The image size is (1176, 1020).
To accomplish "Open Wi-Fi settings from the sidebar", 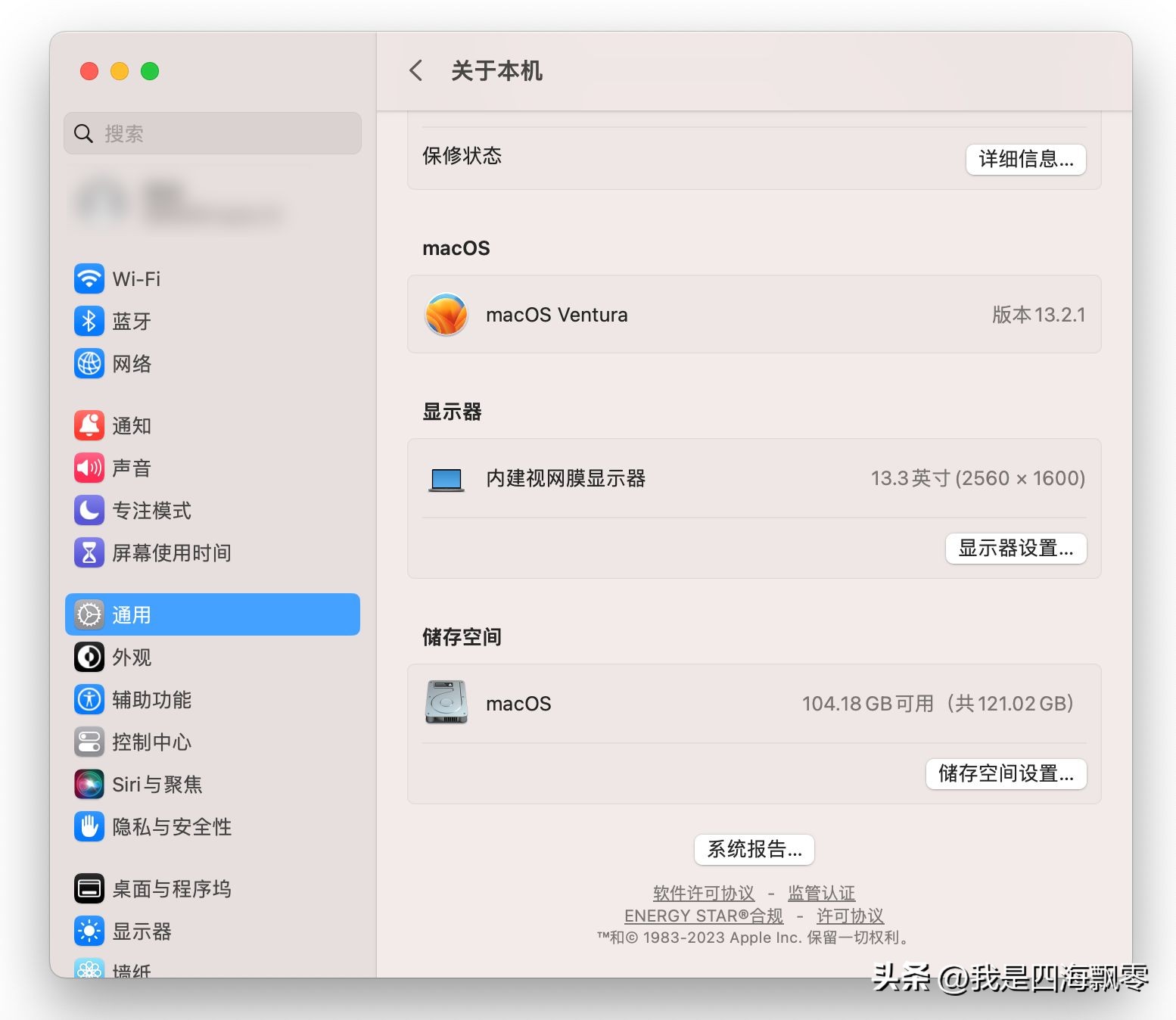I will click(x=89, y=278).
